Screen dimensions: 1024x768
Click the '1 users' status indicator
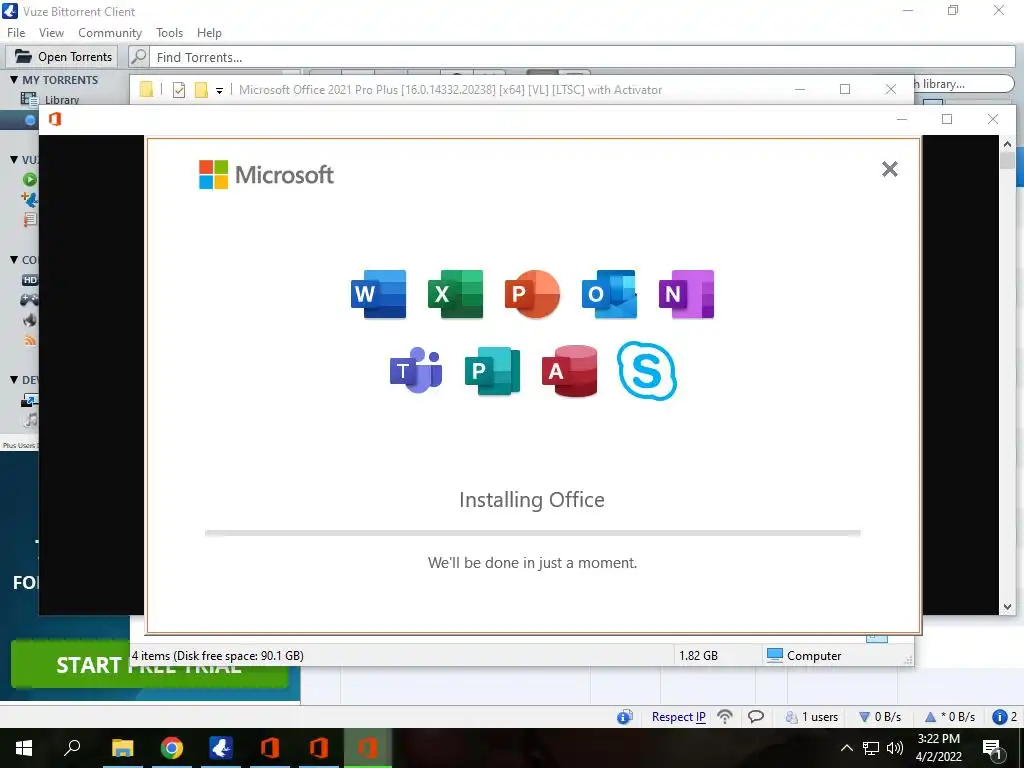(x=812, y=717)
